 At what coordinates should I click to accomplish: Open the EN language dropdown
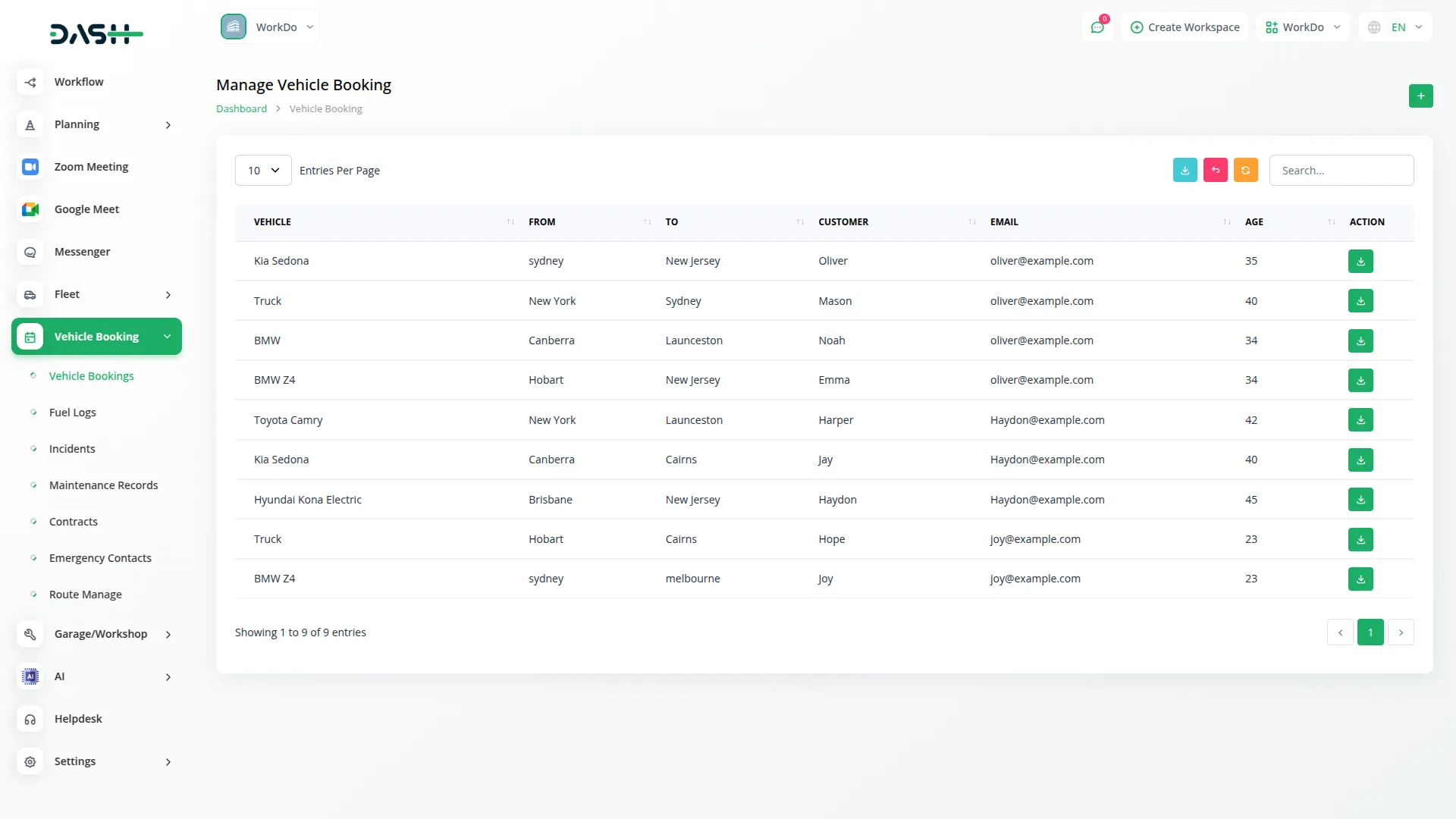tap(1395, 27)
